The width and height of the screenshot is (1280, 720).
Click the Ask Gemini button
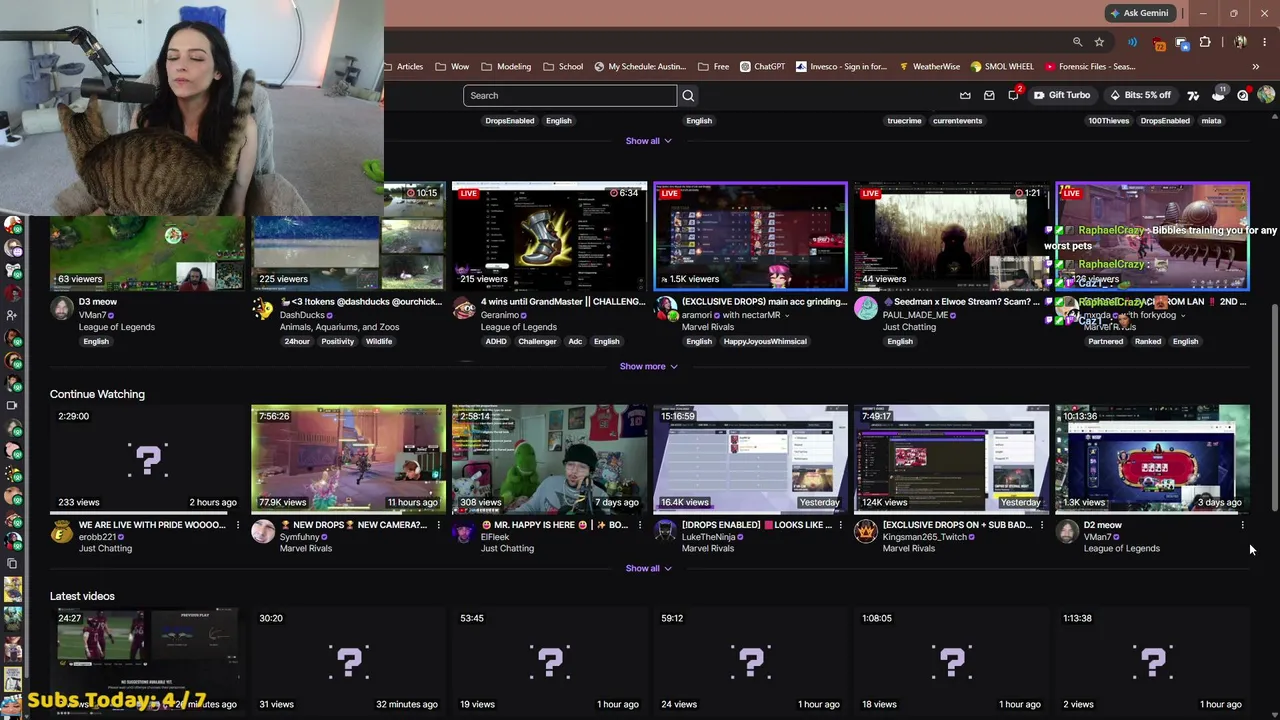click(1139, 13)
